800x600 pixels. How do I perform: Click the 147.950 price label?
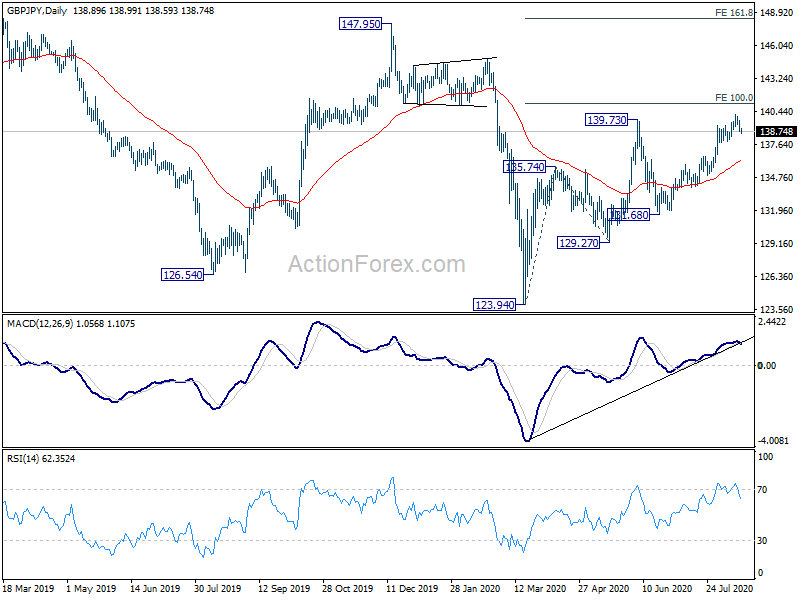[360, 23]
